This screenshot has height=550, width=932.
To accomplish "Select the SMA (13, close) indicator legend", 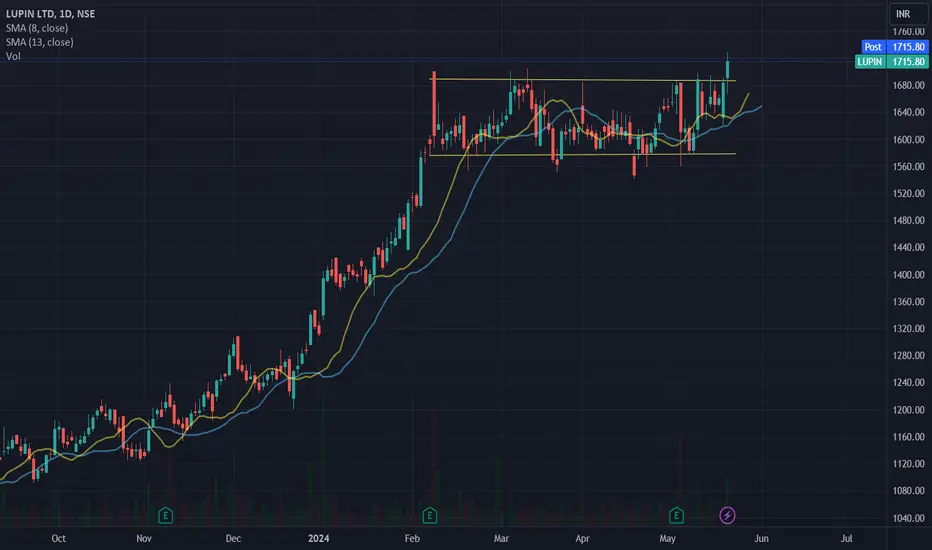I will 40,42.
